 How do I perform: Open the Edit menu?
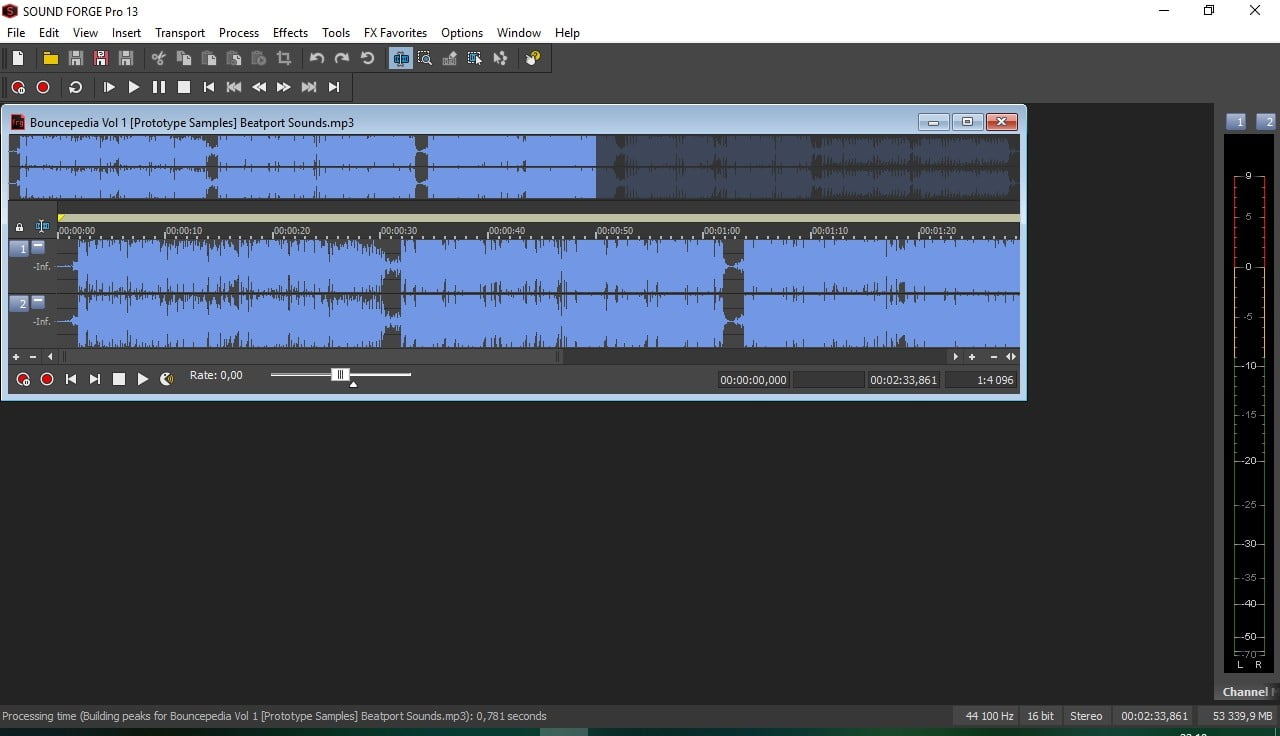click(x=49, y=33)
